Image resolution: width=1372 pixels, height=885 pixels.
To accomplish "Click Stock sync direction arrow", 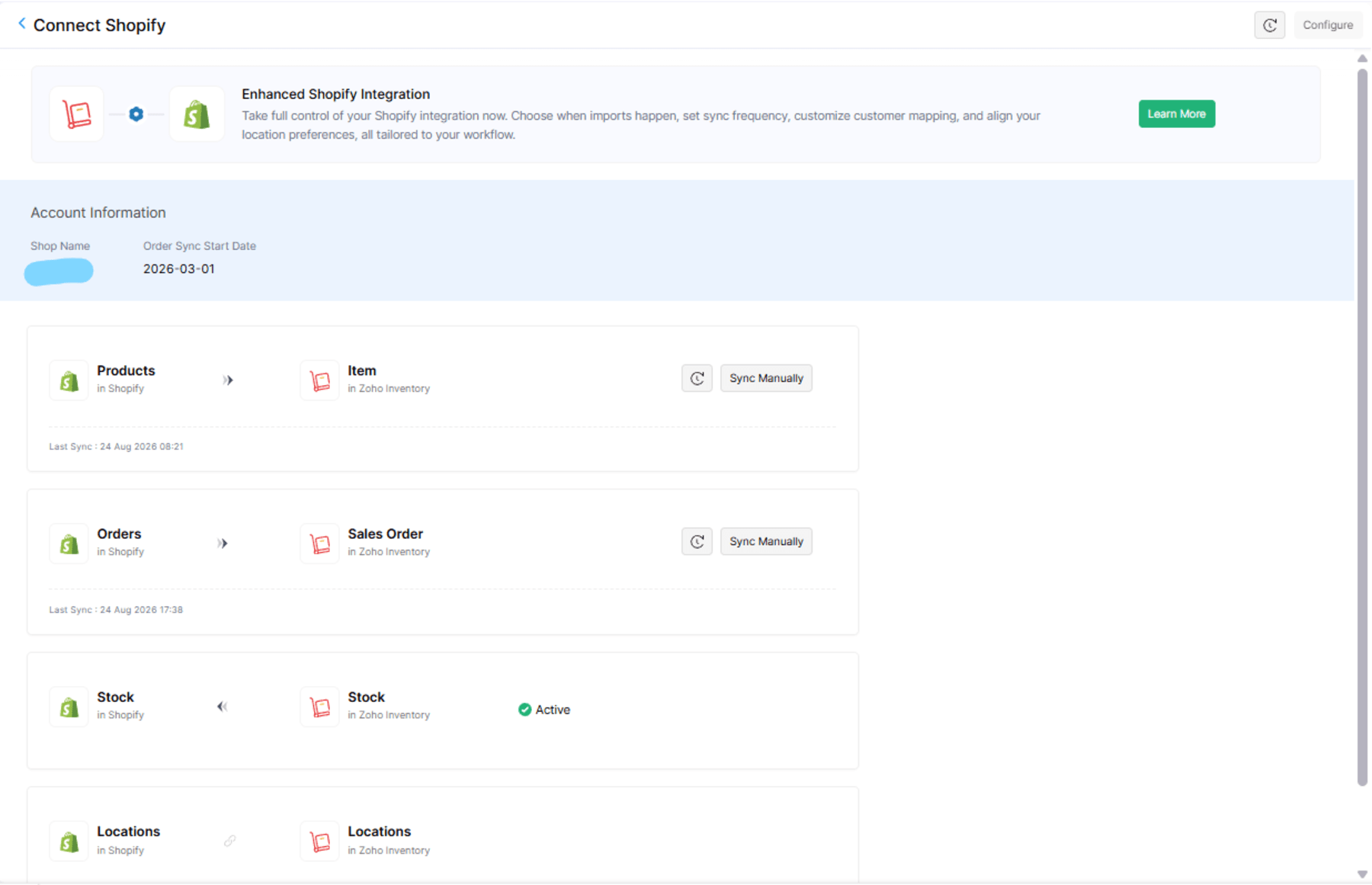I will click(223, 707).
